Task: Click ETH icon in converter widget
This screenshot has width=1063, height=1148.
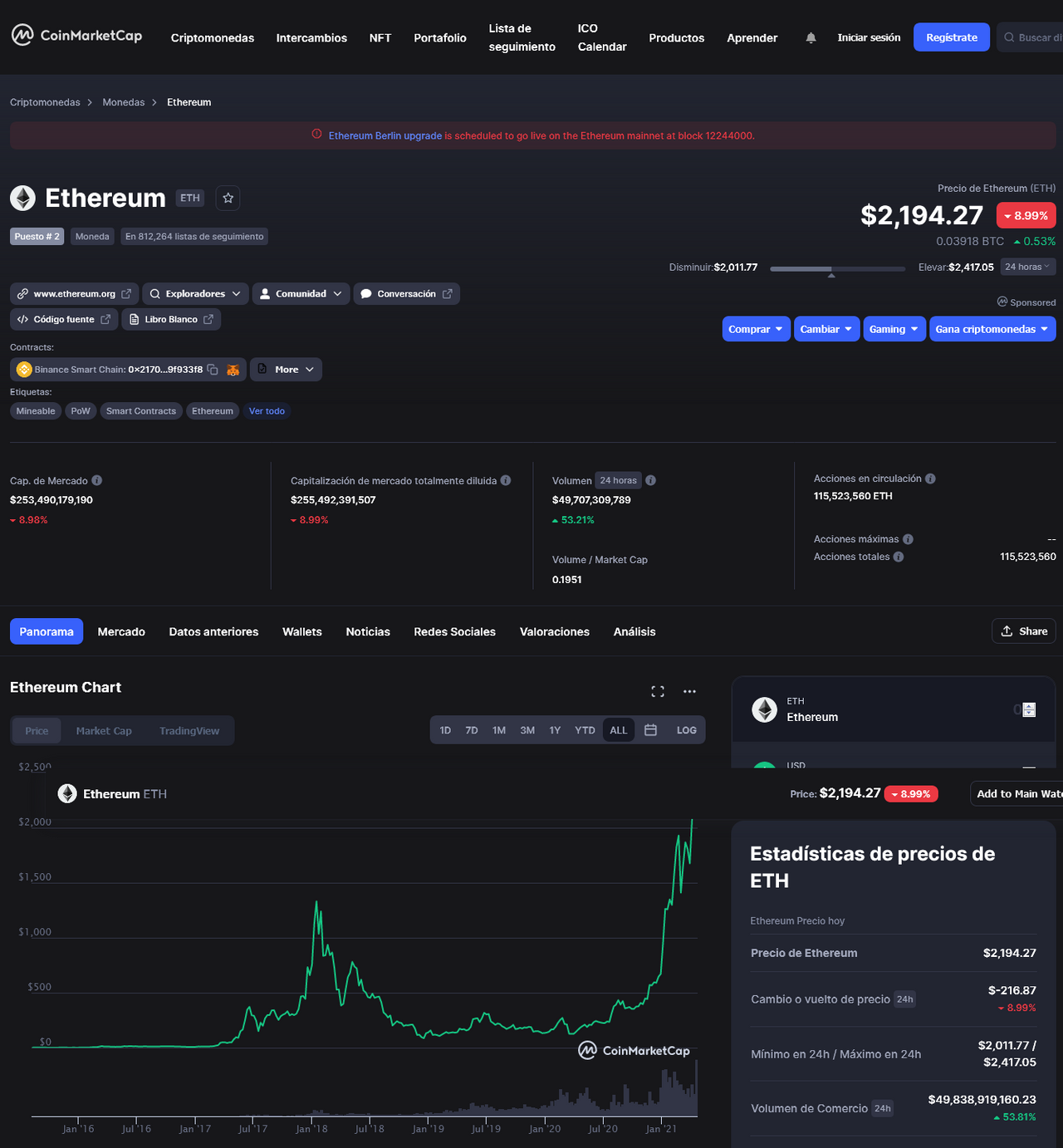Action: [764, 709]
